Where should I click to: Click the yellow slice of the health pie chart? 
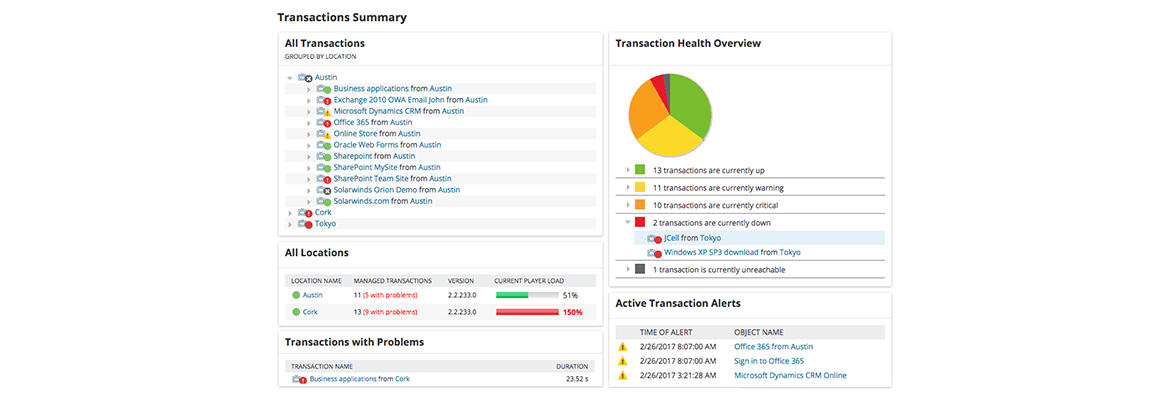672,137
